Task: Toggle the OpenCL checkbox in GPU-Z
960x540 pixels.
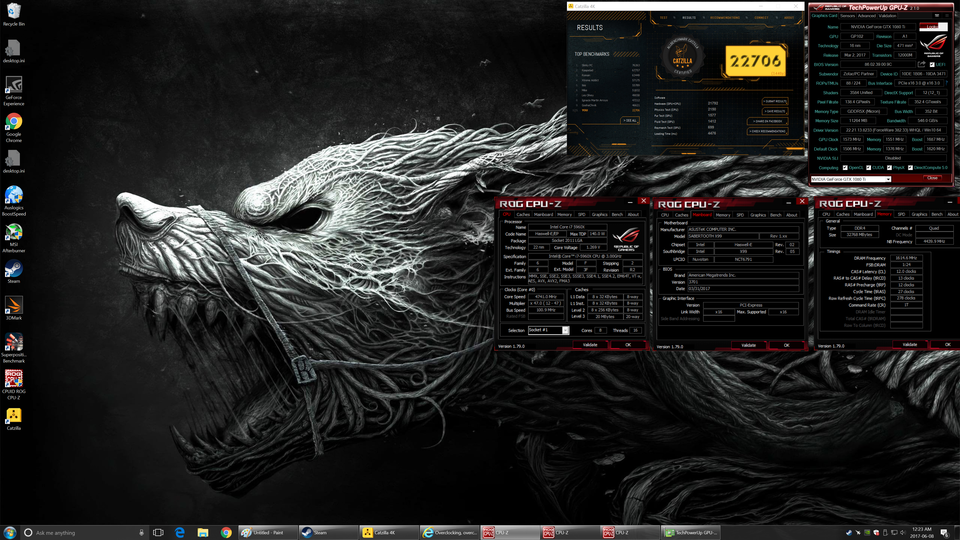Action: (845, 168)
